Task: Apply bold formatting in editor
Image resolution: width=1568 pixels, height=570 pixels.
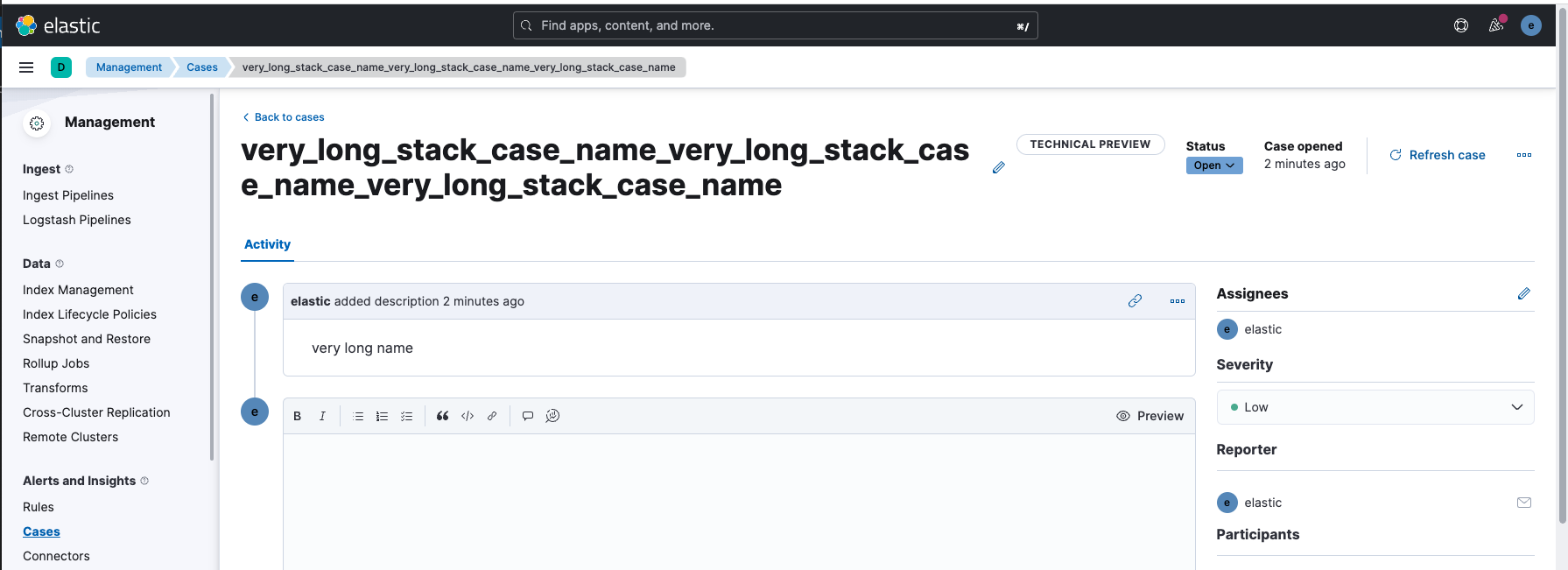Action: pos(298,416)
